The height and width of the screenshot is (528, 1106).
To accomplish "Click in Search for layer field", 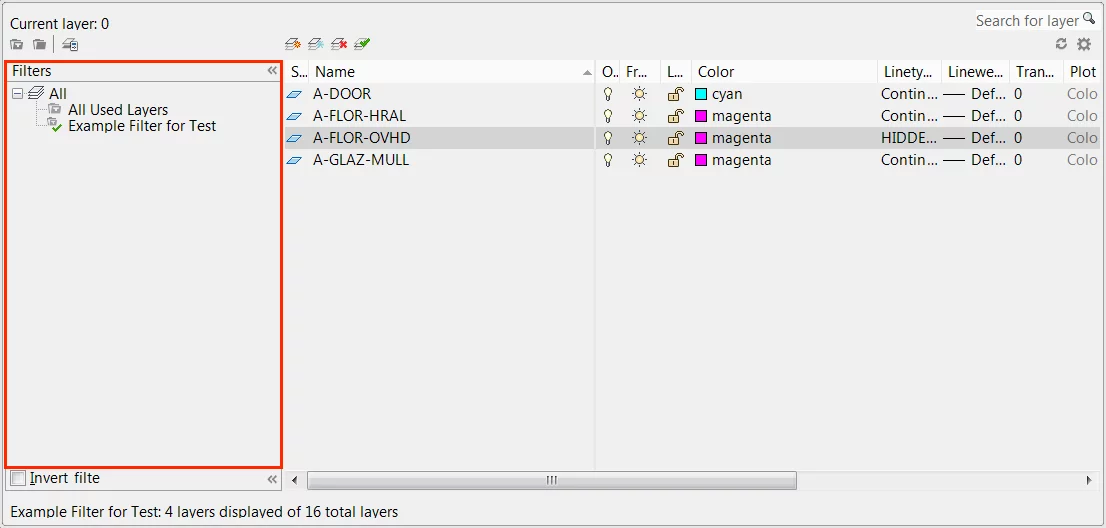I will pos(1027,20).
